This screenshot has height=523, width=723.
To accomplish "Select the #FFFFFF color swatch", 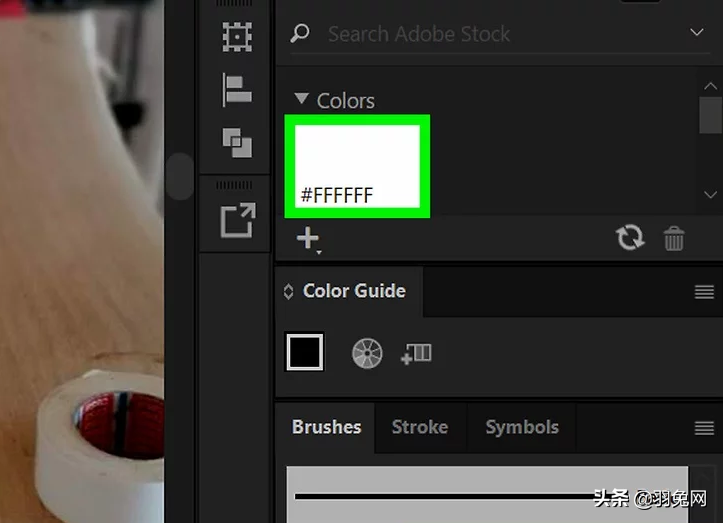I will [x=357, y=166].
